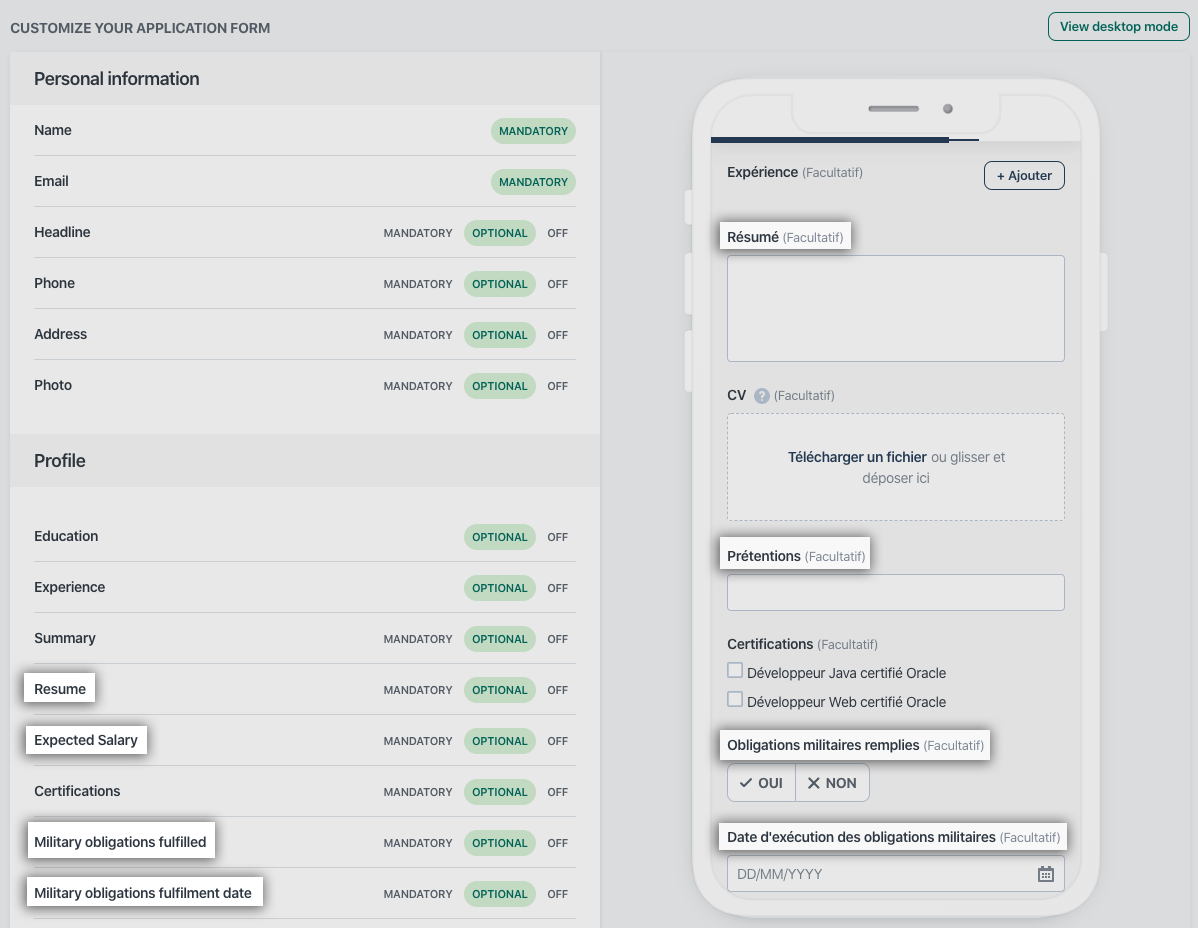
Task: Select NON for military obligations
Action: [832, 783]
